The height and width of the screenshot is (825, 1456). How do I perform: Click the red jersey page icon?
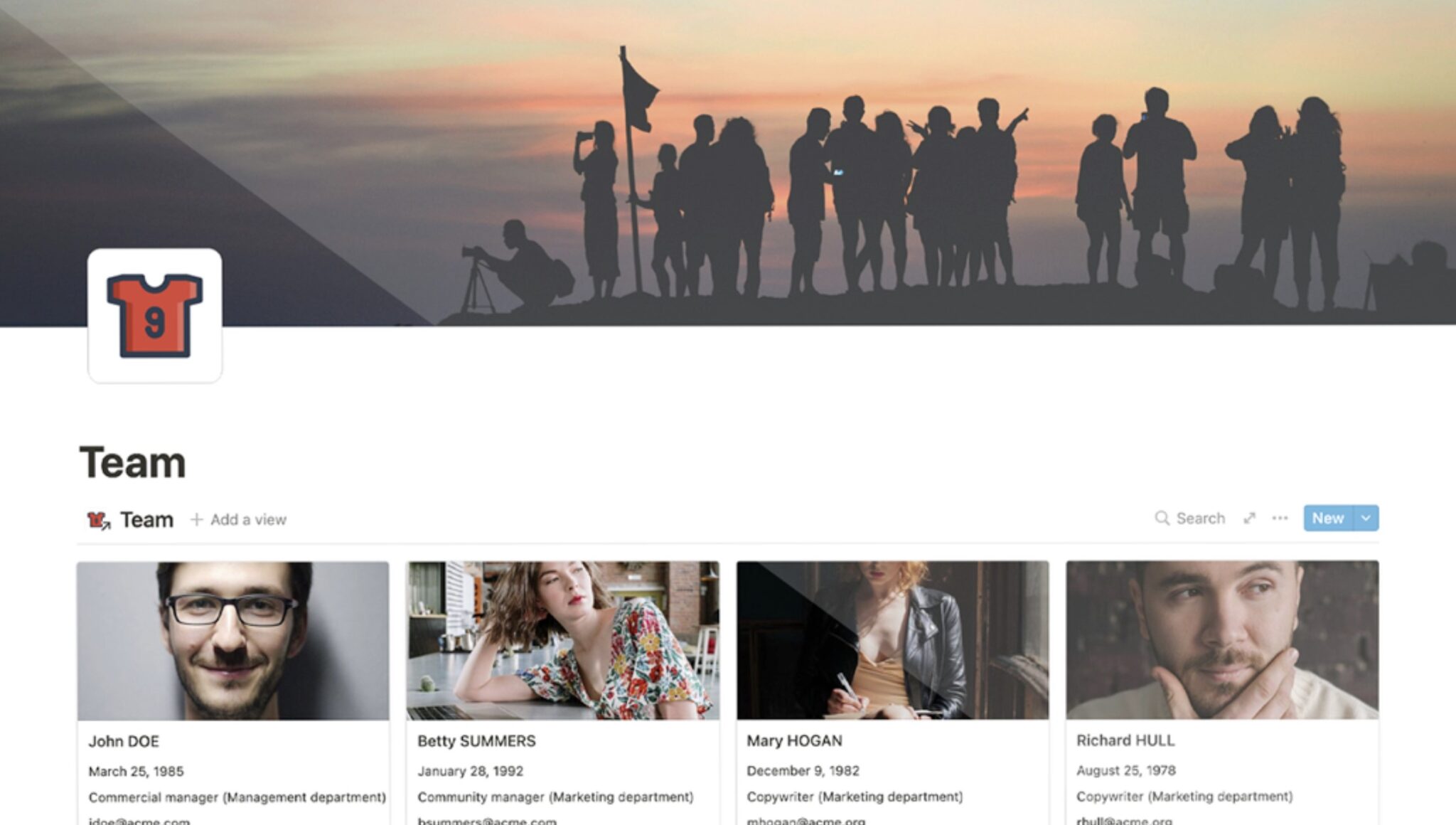click(x=155, y=316)
